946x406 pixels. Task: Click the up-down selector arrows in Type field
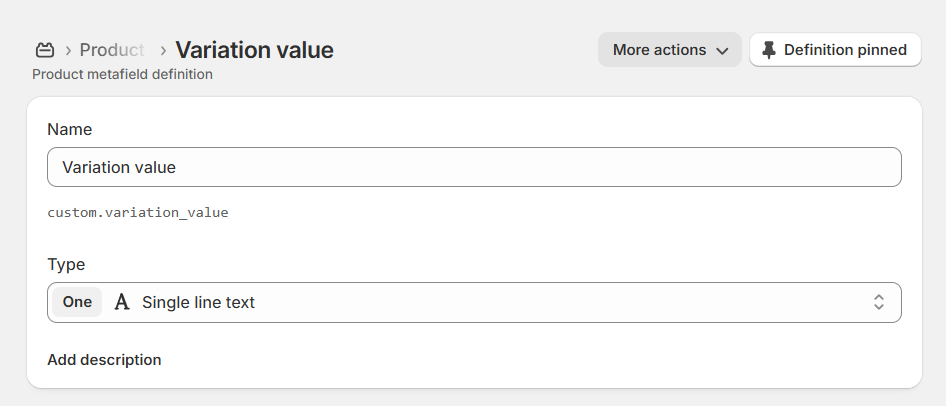coord(878,302)
